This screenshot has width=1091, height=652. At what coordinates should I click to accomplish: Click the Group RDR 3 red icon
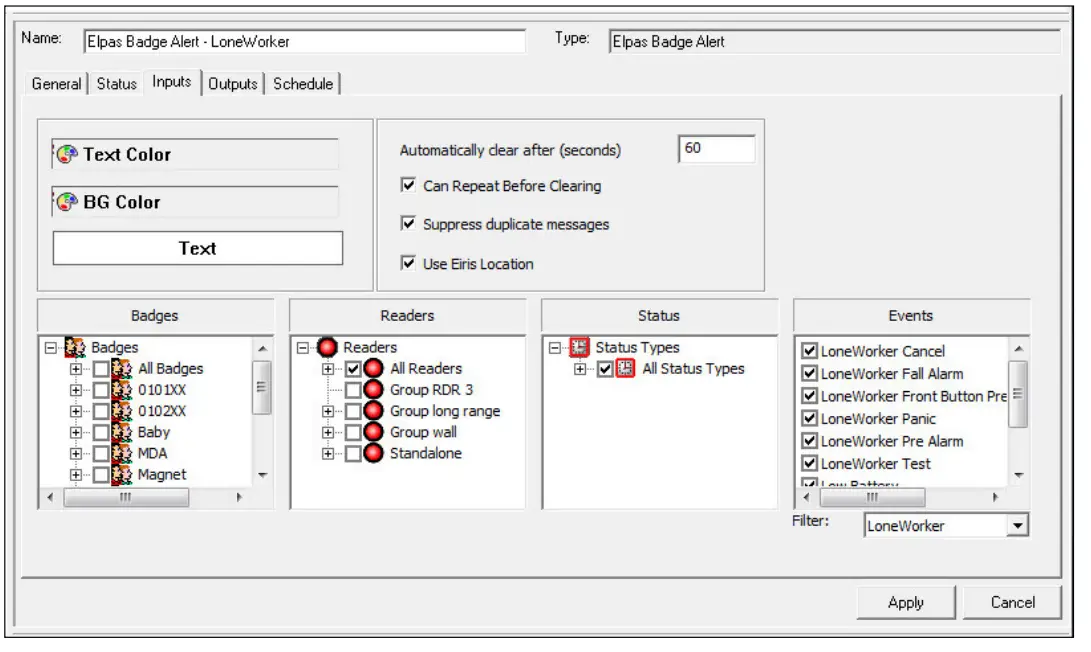[374, 390]
